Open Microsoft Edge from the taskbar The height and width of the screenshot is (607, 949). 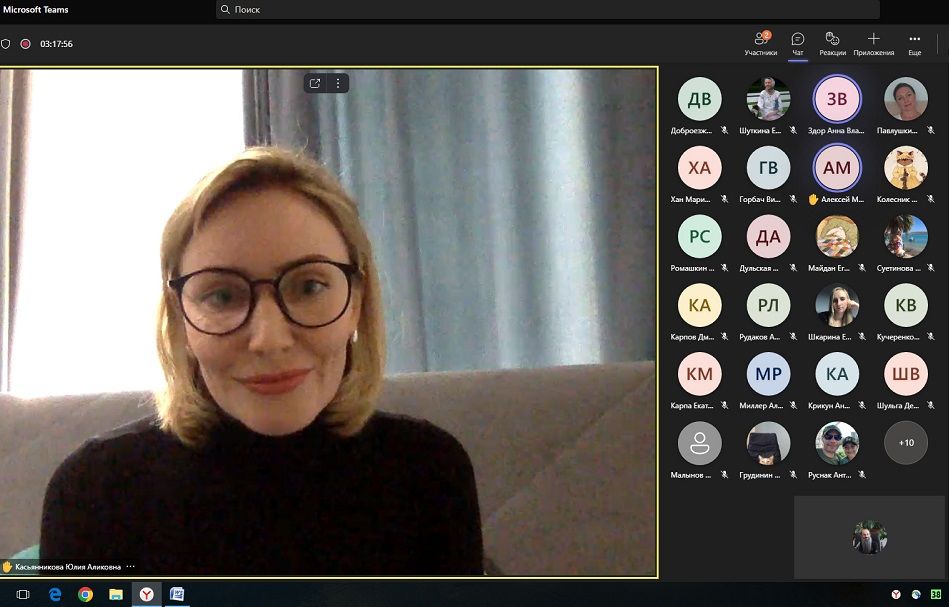coord(56,594)
